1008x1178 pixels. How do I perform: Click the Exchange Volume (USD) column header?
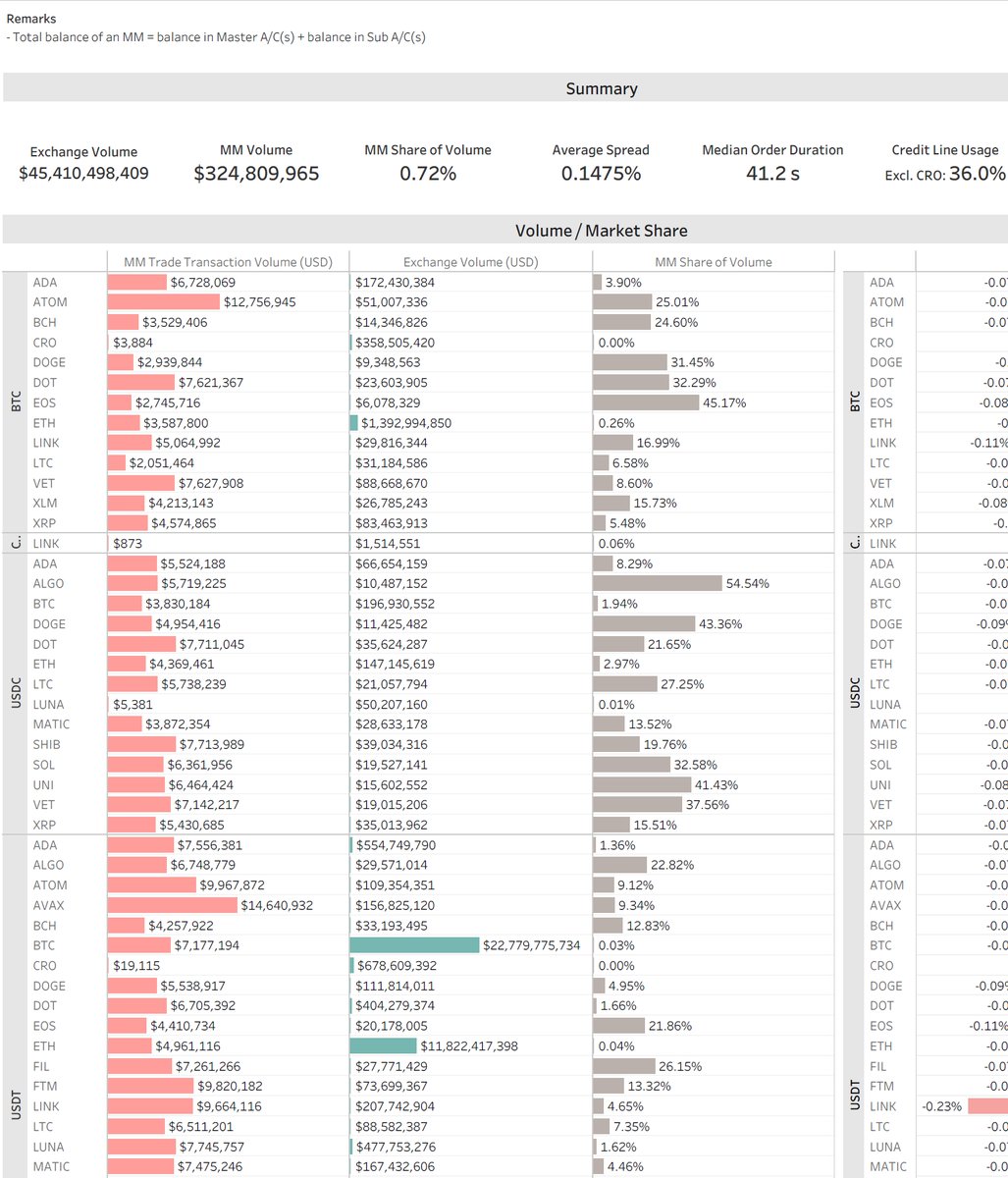(470, 262)
